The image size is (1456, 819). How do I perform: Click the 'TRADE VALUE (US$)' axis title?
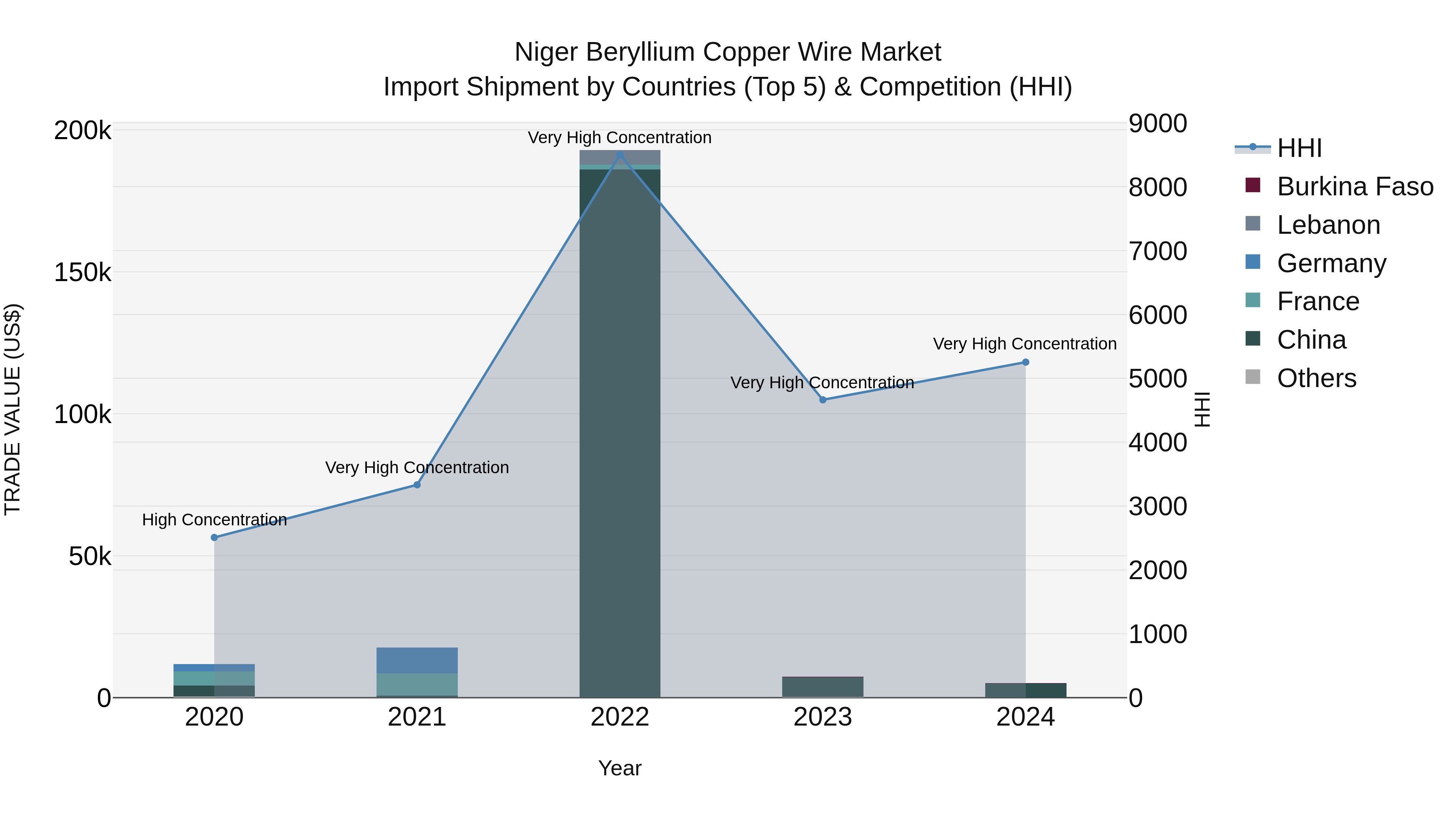click(13, 409)
